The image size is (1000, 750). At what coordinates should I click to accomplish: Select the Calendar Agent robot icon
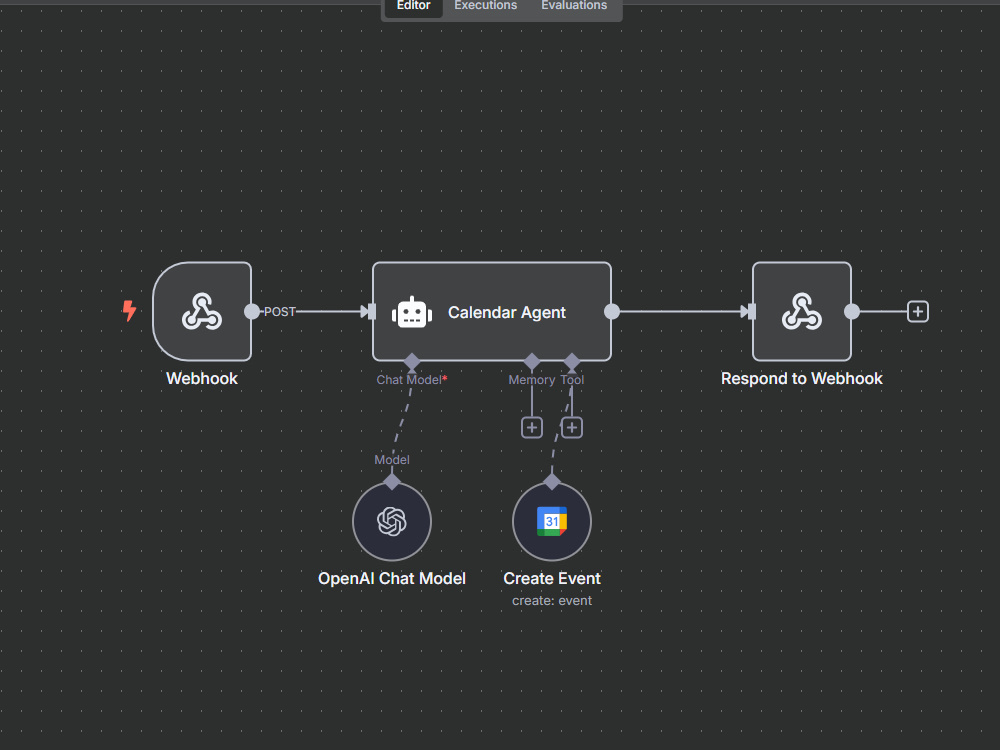[412, 312]
